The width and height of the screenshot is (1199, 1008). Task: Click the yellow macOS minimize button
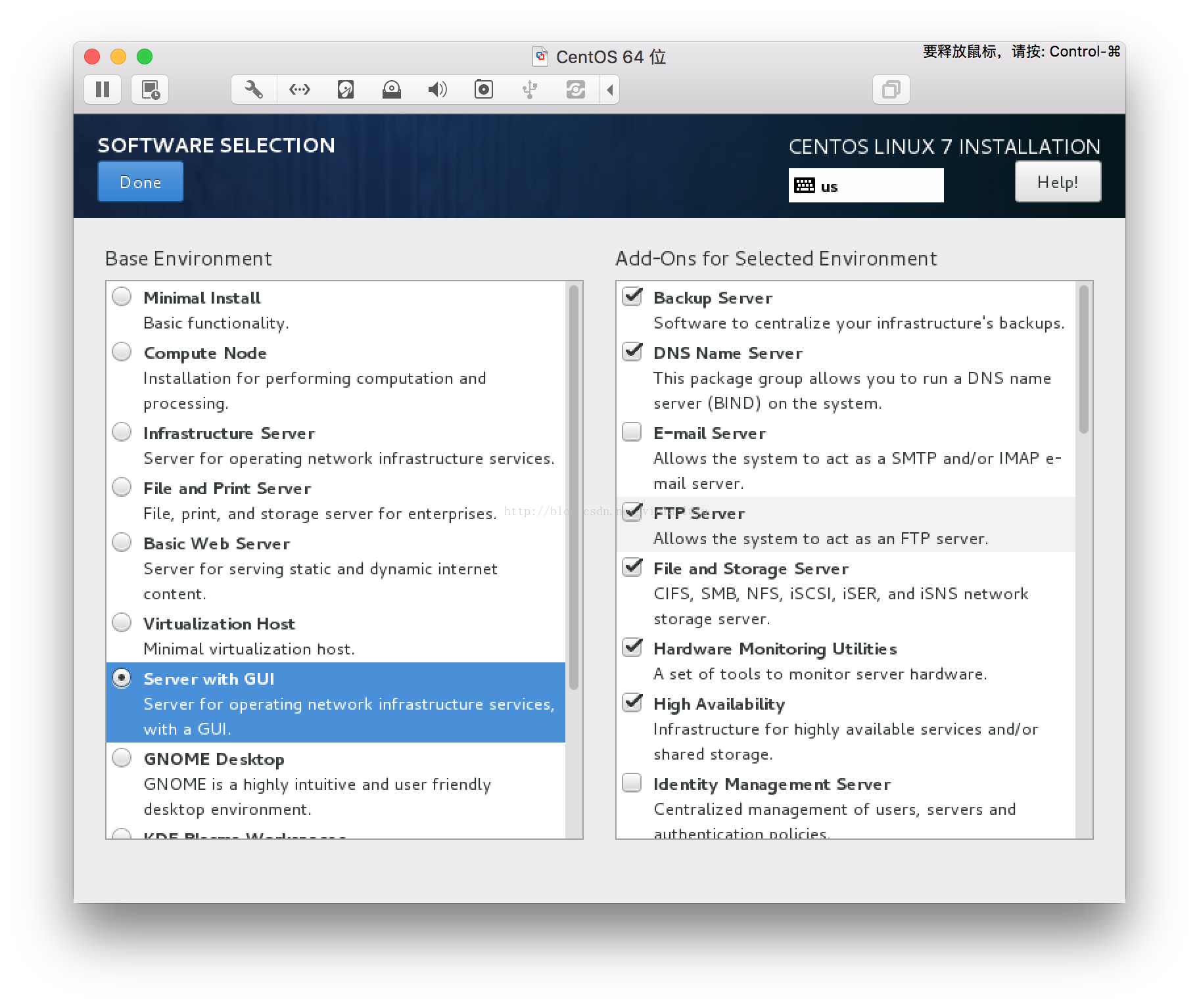coord(118,57)
